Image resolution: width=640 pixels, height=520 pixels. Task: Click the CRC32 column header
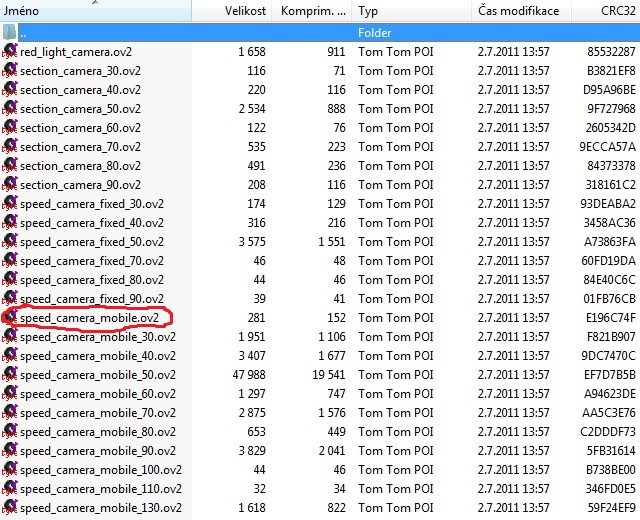click(x=612, y=10)
